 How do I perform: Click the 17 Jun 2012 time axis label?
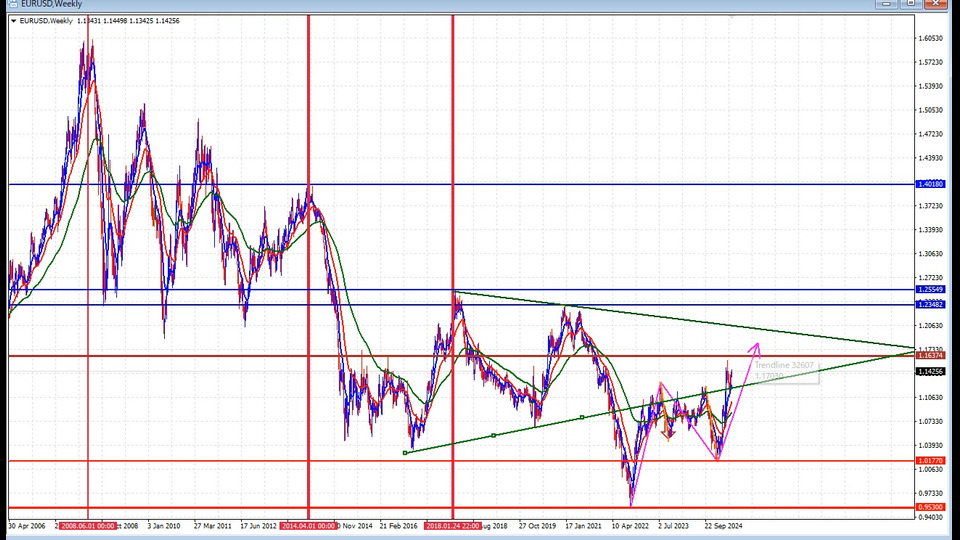258,526
